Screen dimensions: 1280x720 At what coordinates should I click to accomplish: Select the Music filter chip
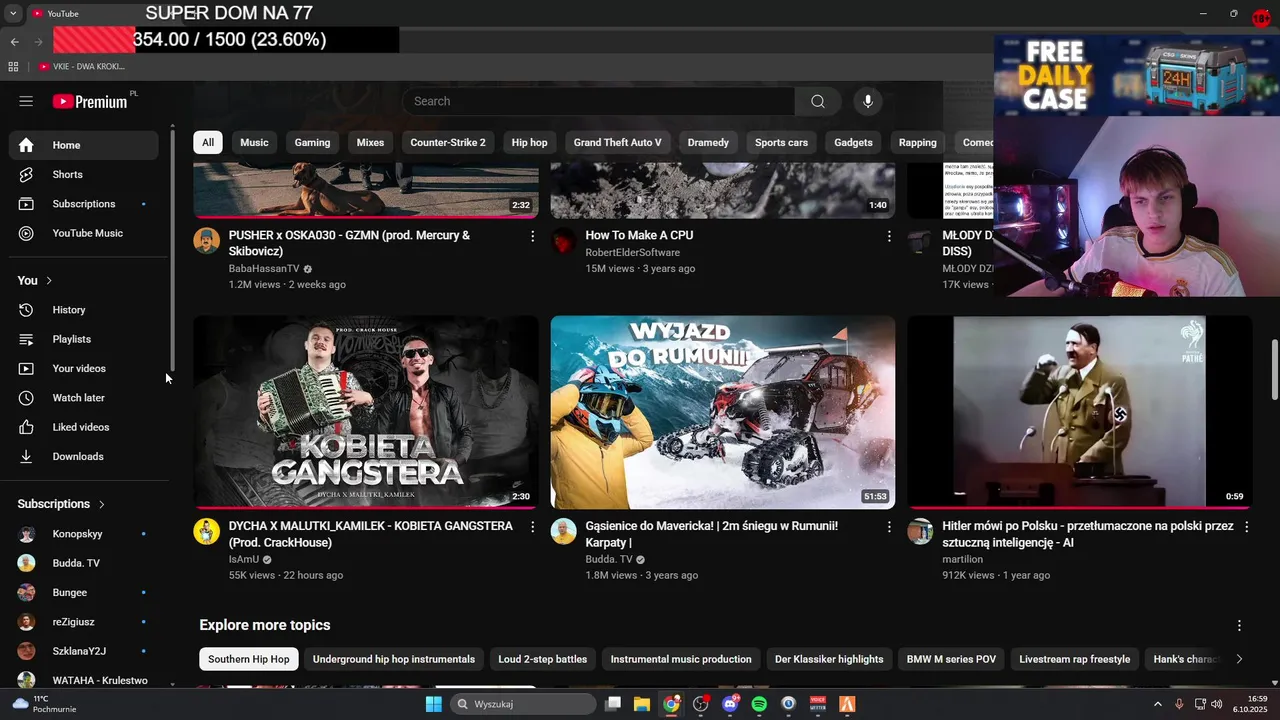click(254, 143)
